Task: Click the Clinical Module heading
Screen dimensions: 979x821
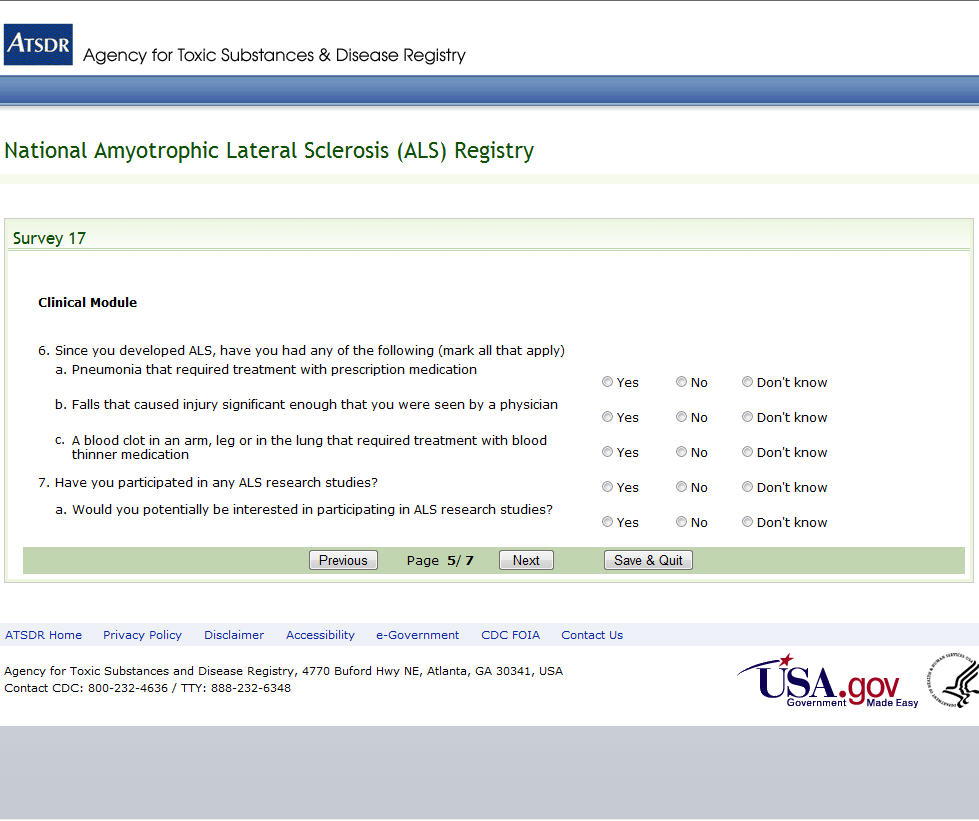Action: pos(87,302)
